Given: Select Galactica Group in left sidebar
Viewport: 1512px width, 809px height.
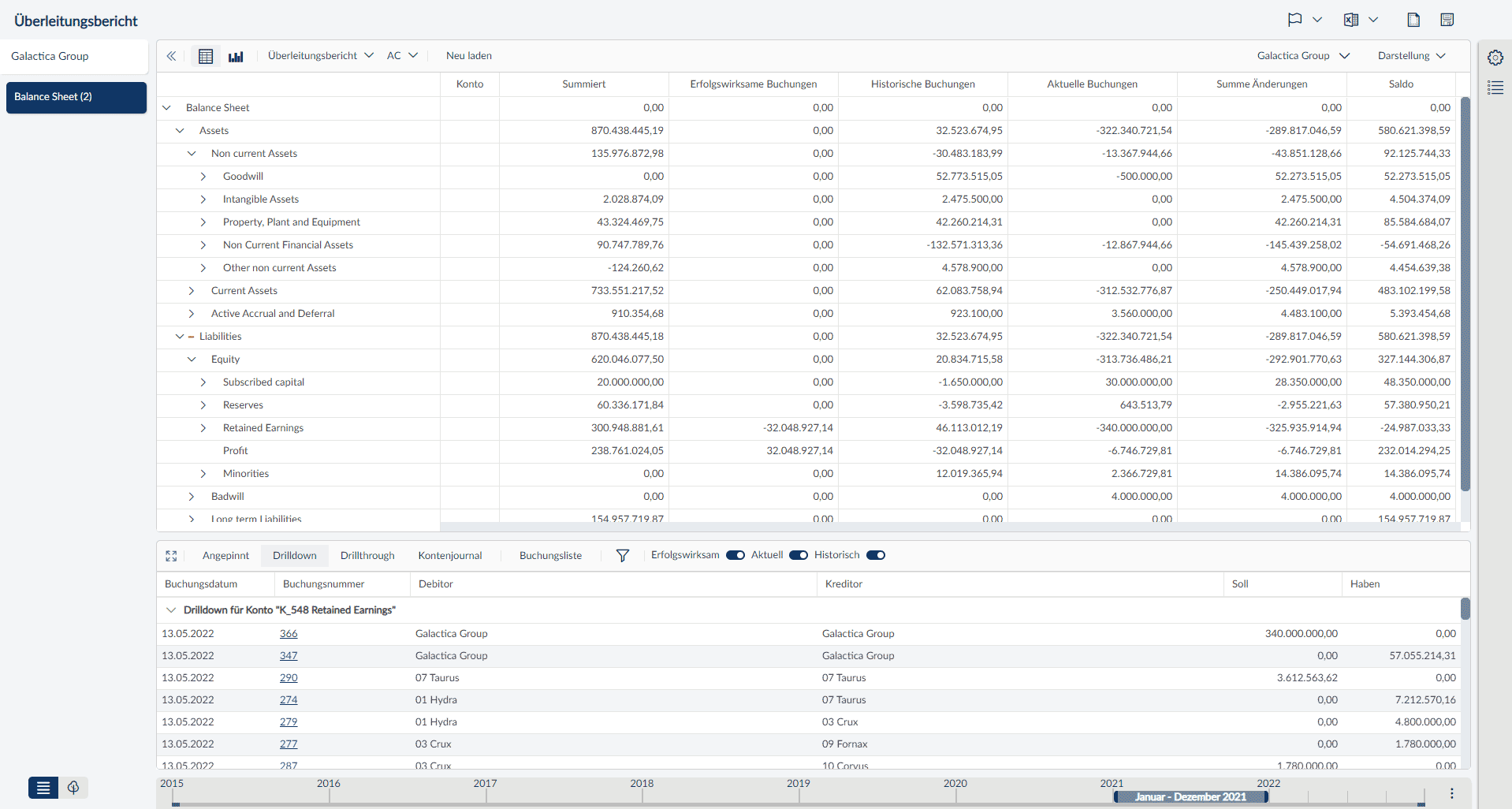Looking at the screenshot, I should pyautogui.click(x=74, y=57).
